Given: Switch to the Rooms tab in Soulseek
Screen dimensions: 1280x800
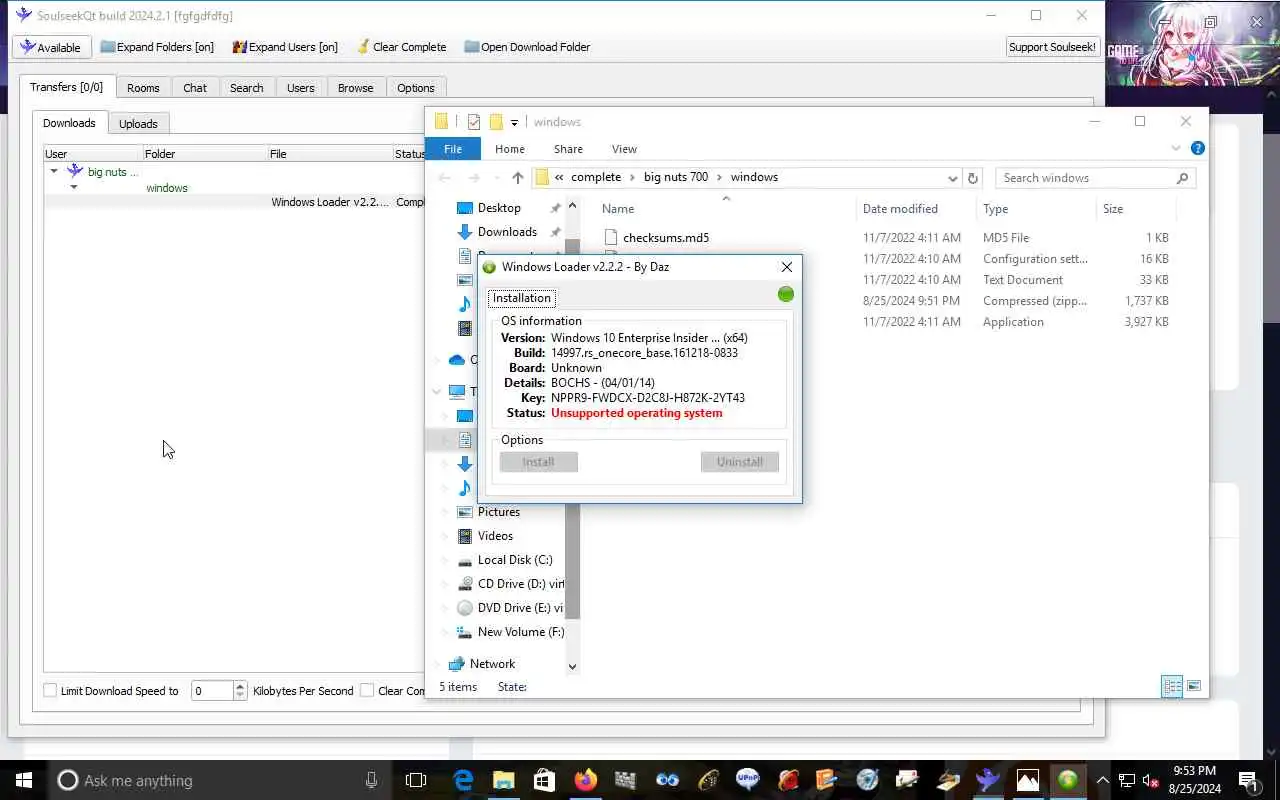Looking at the screenshot, I should (143, 88).
